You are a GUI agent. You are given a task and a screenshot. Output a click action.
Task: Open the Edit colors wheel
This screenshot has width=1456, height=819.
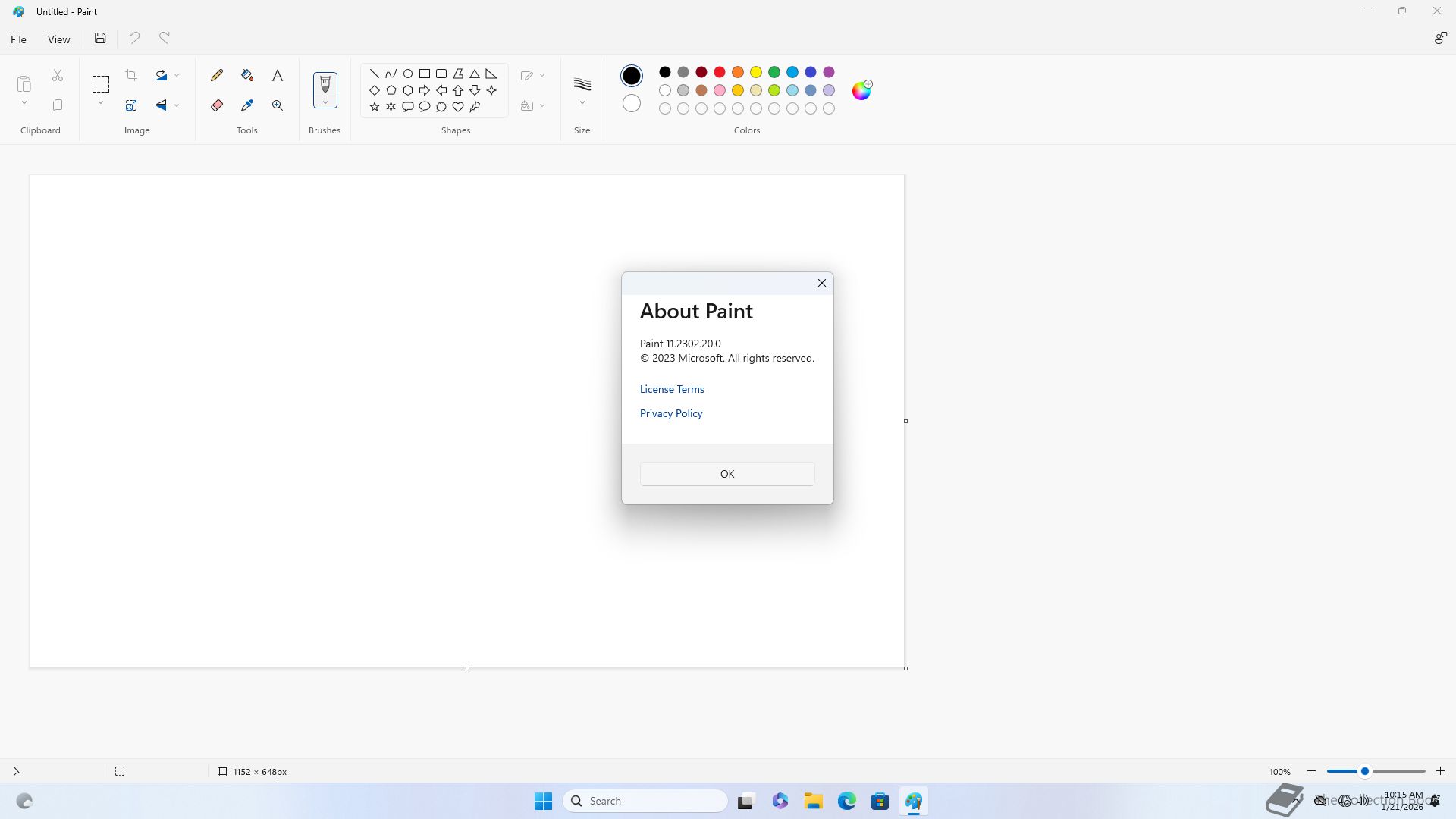coord(861,90)
